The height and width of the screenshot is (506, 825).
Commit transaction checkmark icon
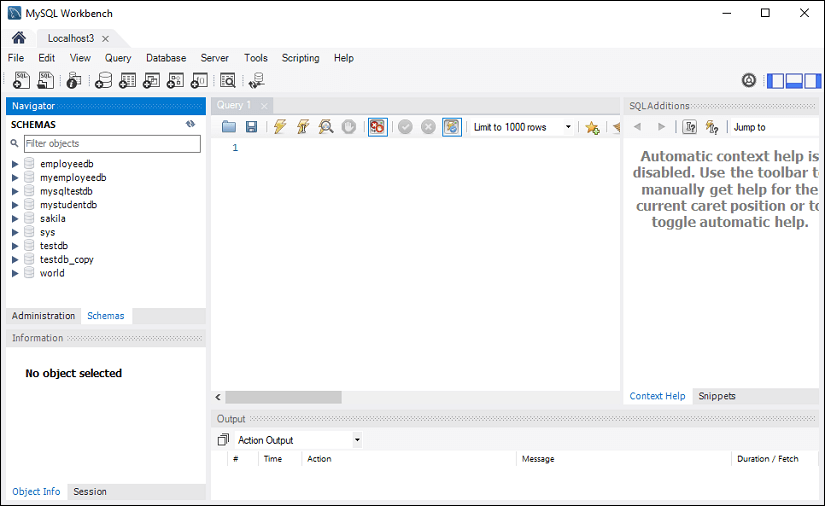coord(405,127)
